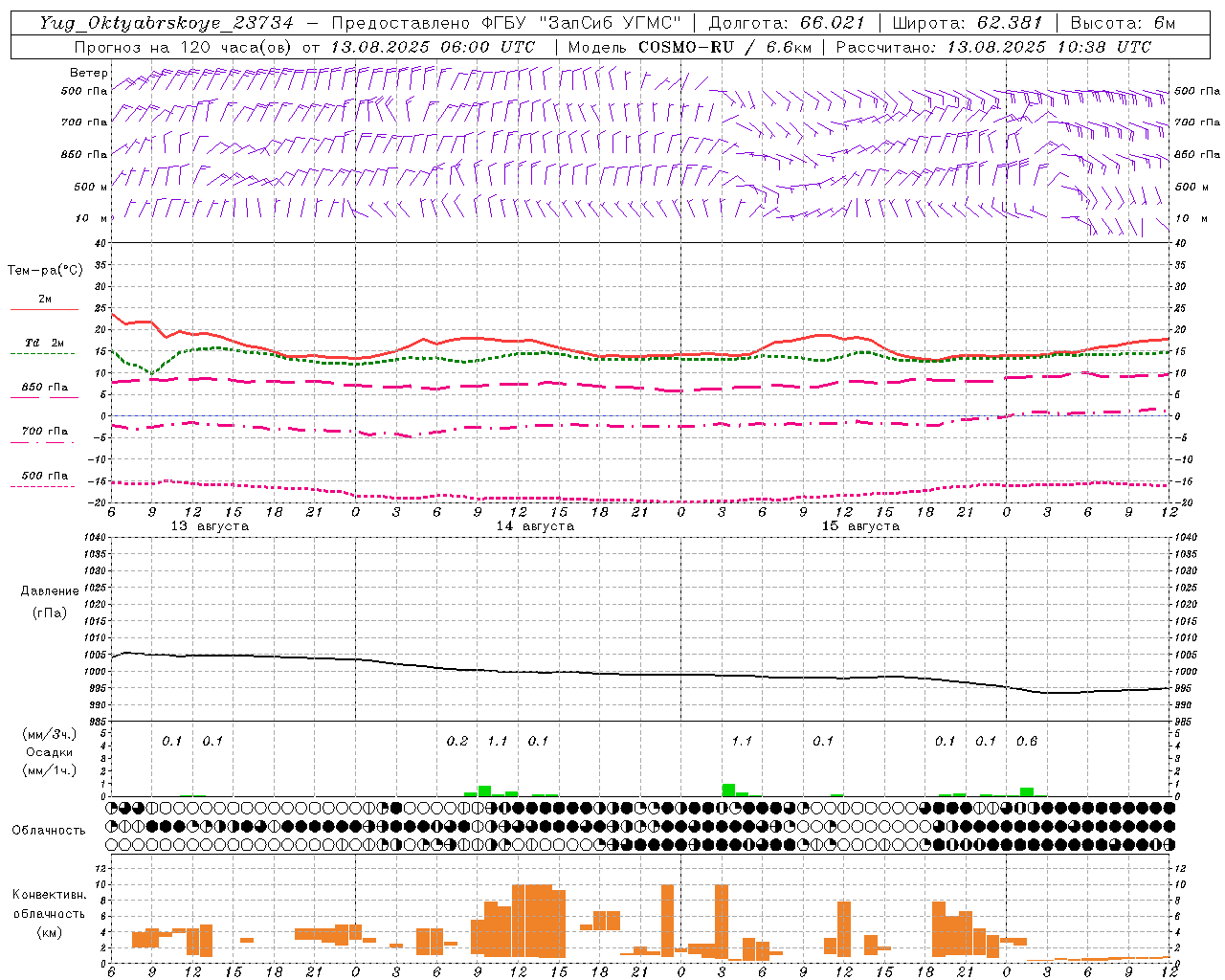Screen dimensions: 1225x980
Task: Select the 13 августа date label
Action: click(210, 526)
